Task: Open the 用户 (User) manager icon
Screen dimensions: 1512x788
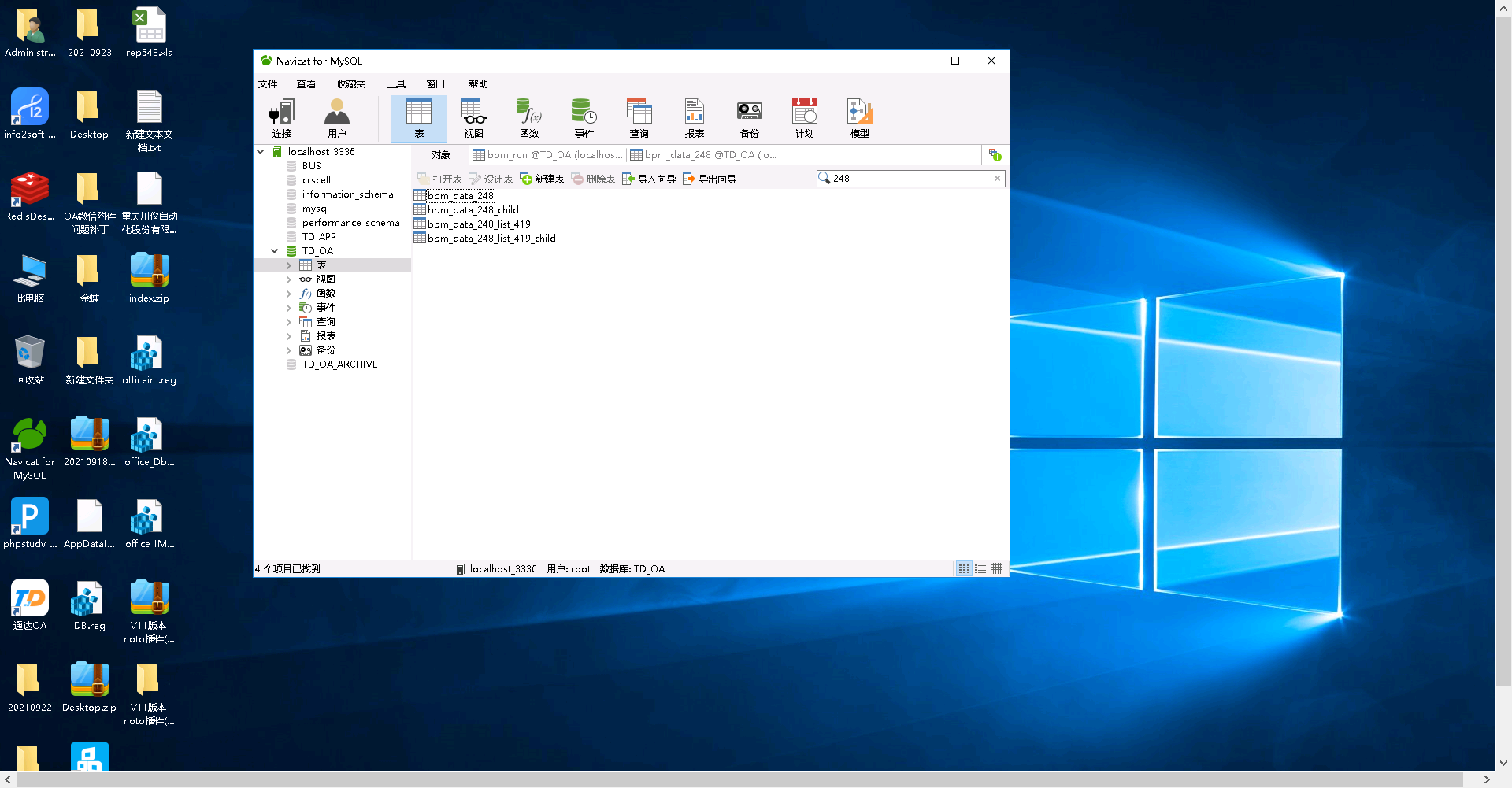Action: tap(337, 118)
